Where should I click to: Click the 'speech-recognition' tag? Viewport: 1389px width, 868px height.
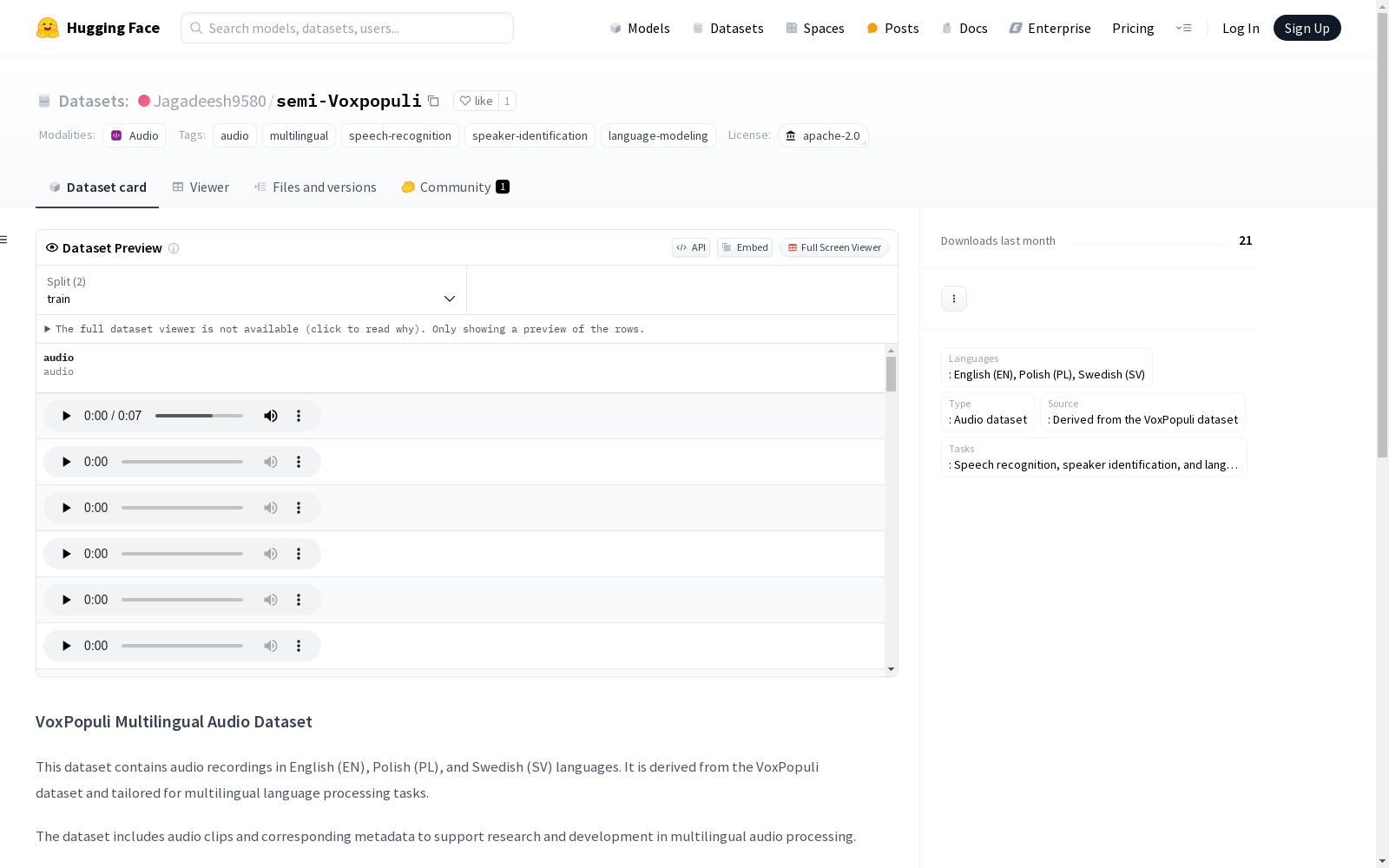[400, 135]
